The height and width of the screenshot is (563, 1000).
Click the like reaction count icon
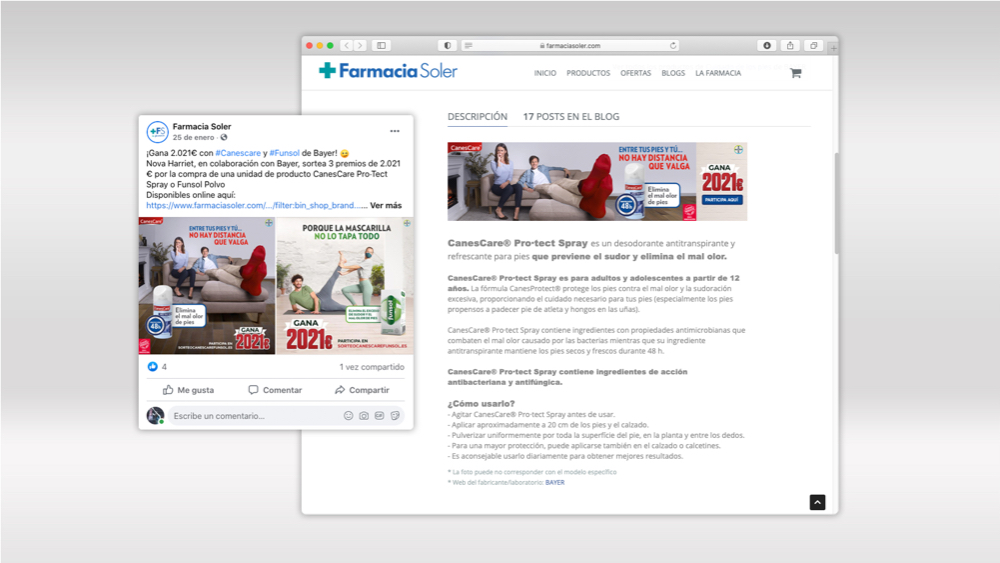(152, 367)
